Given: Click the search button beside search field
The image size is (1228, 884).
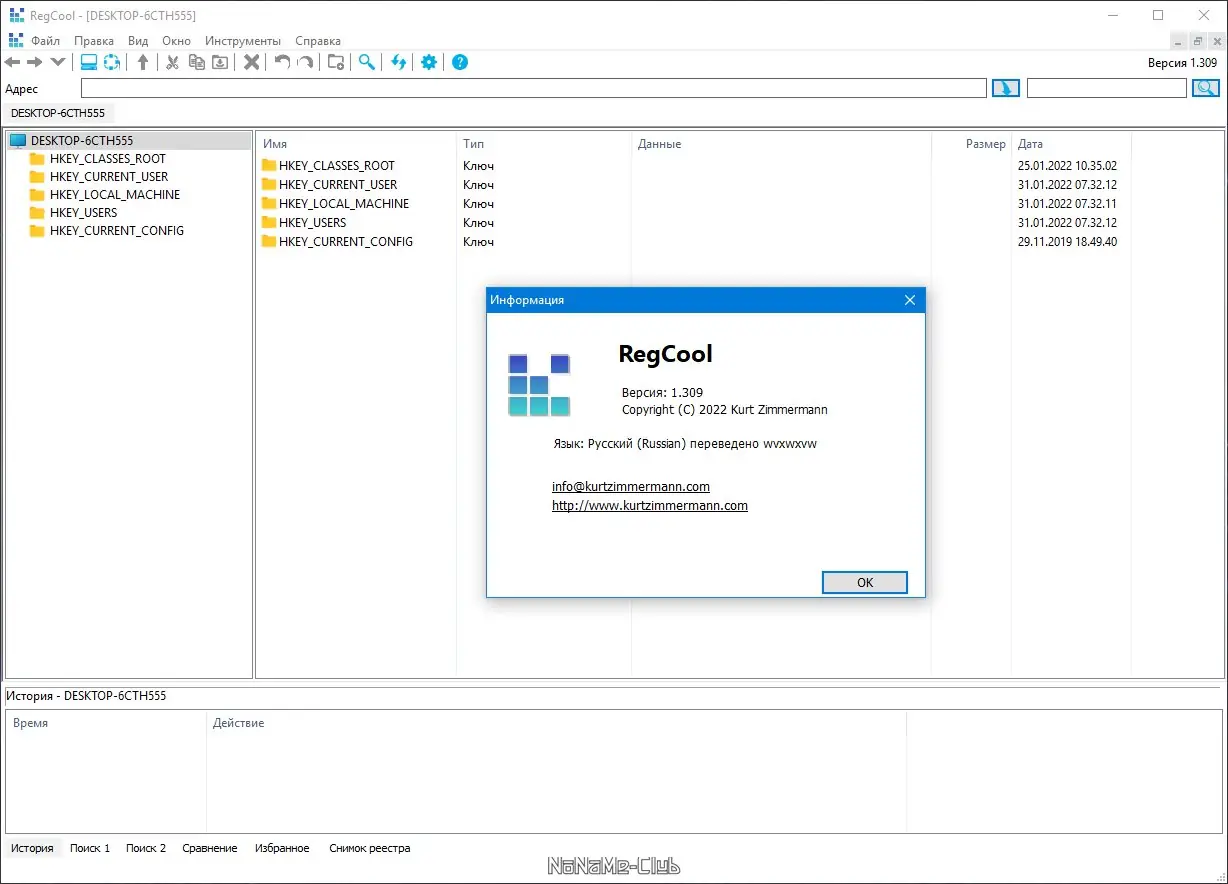Looking at the screenshot, I should tap(1206, 88).
